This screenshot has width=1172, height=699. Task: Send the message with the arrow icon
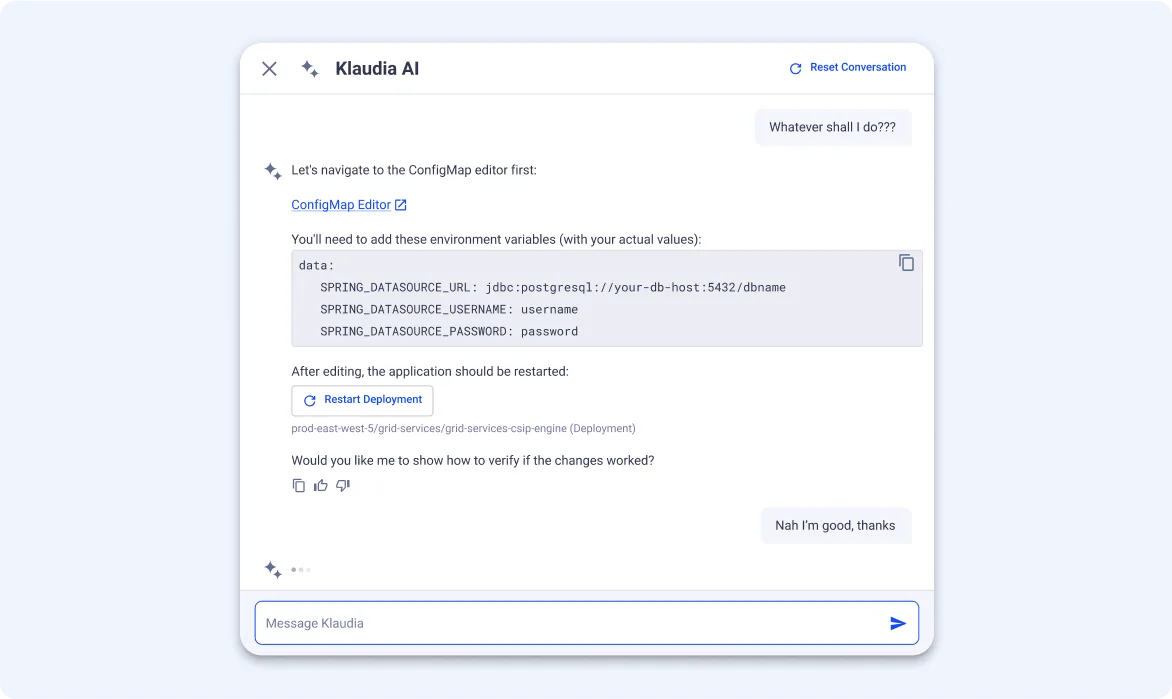[897, 623]
